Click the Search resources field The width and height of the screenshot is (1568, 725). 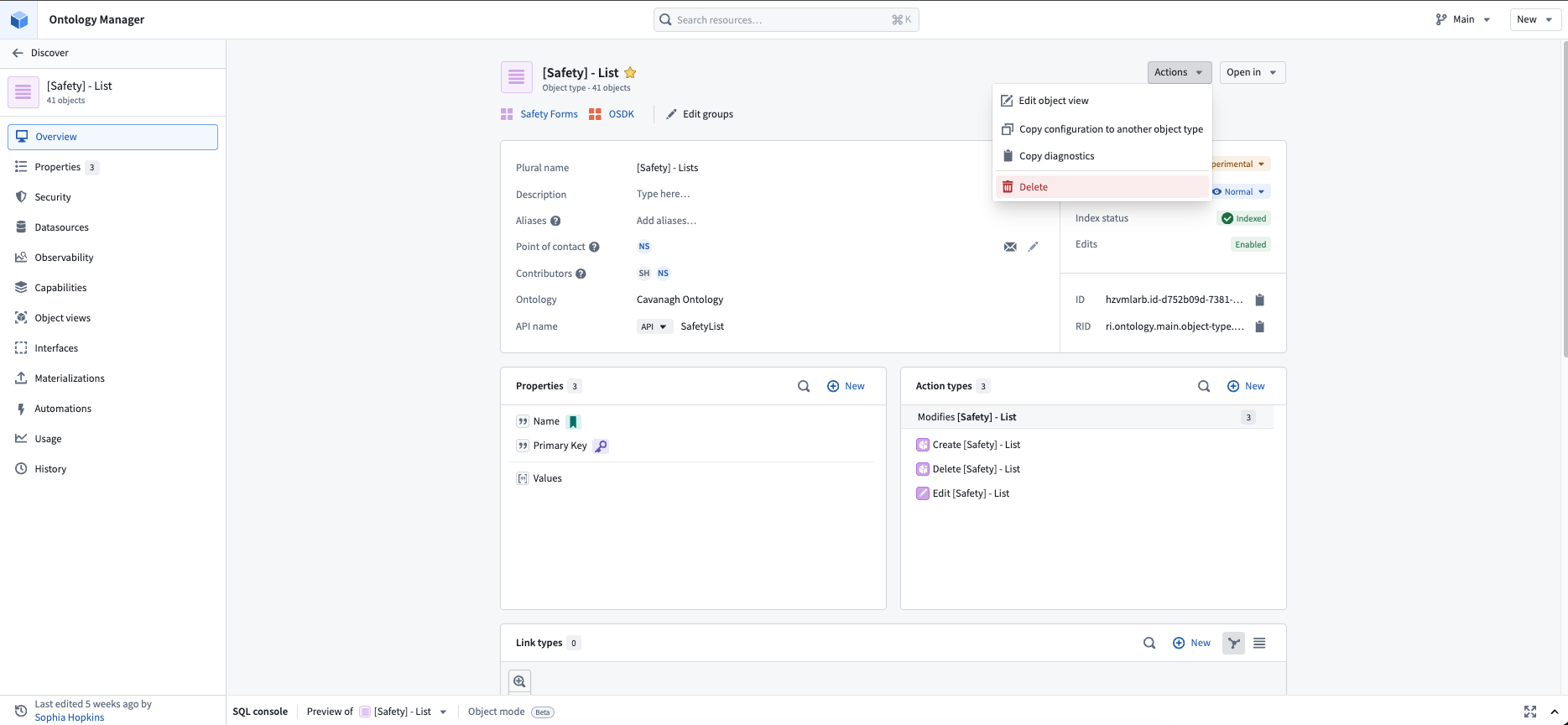click(786, 20)
